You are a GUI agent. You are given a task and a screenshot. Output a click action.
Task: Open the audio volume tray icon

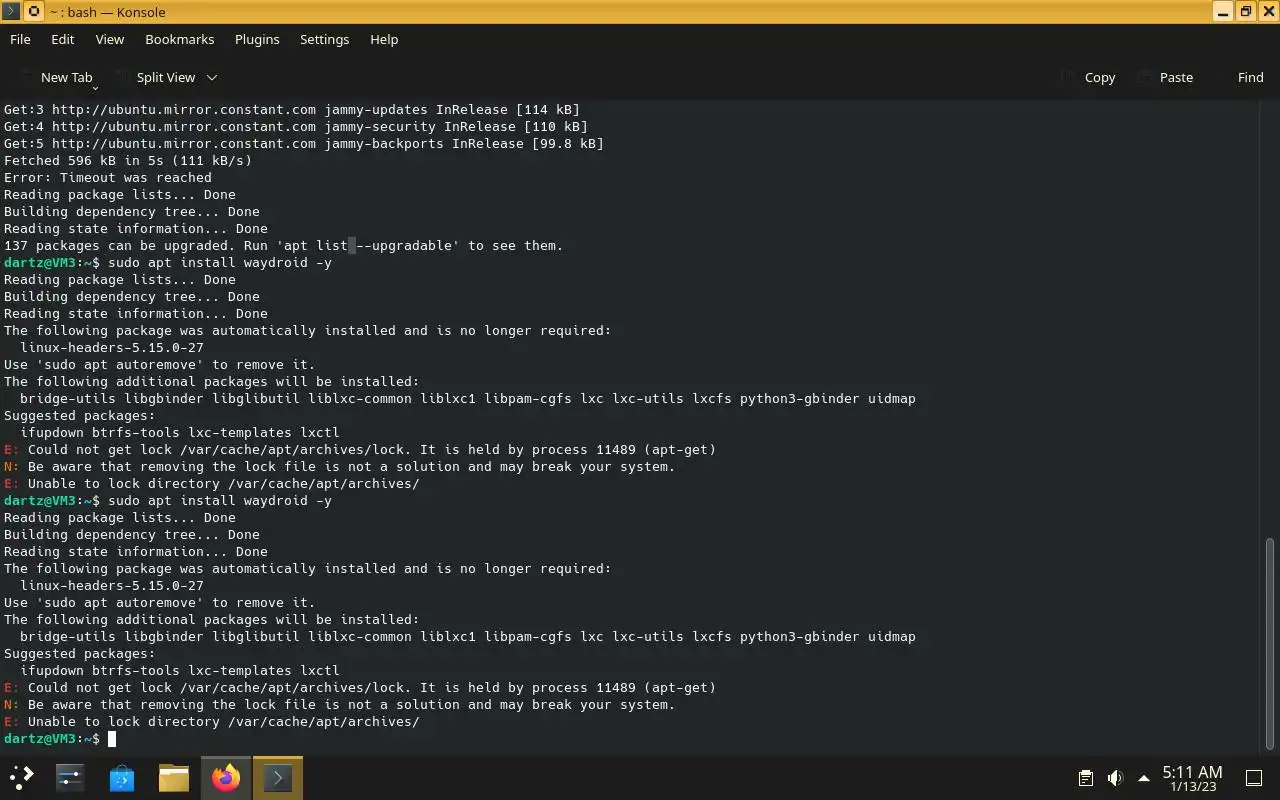point(1115,778)
